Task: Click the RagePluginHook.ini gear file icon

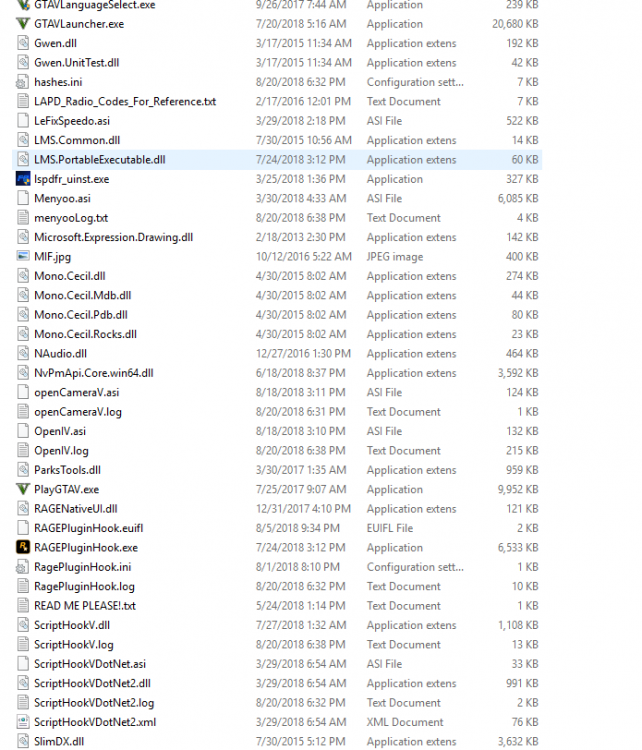Action: tap(22, 566)
